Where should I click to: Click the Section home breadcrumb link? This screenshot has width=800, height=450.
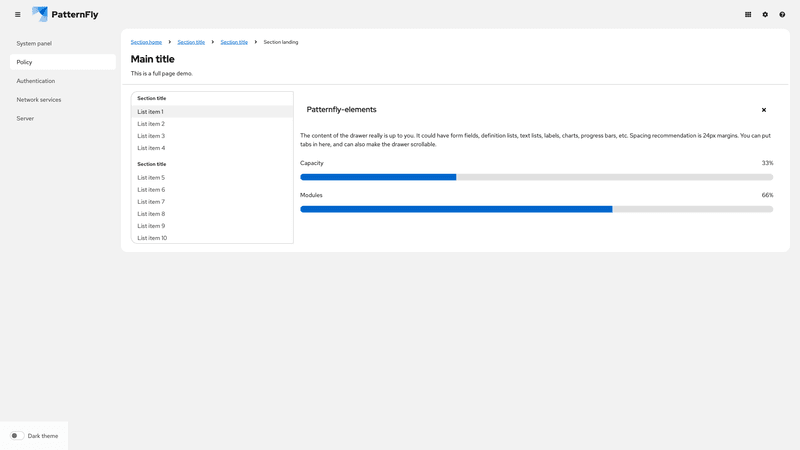[x=146, y=42]
